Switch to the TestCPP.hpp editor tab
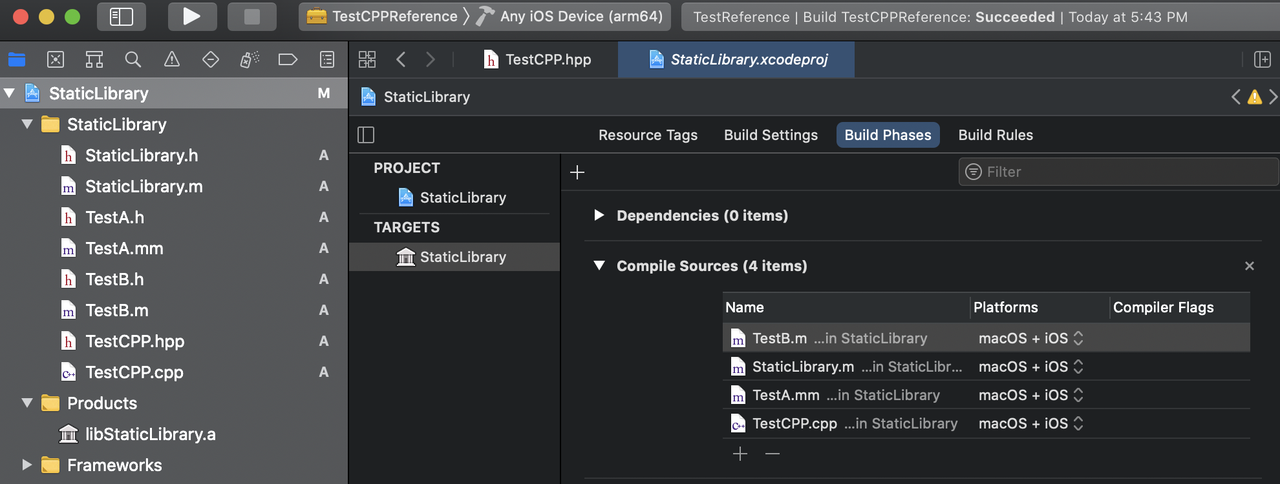1280x484 pixels. point(537,59)
